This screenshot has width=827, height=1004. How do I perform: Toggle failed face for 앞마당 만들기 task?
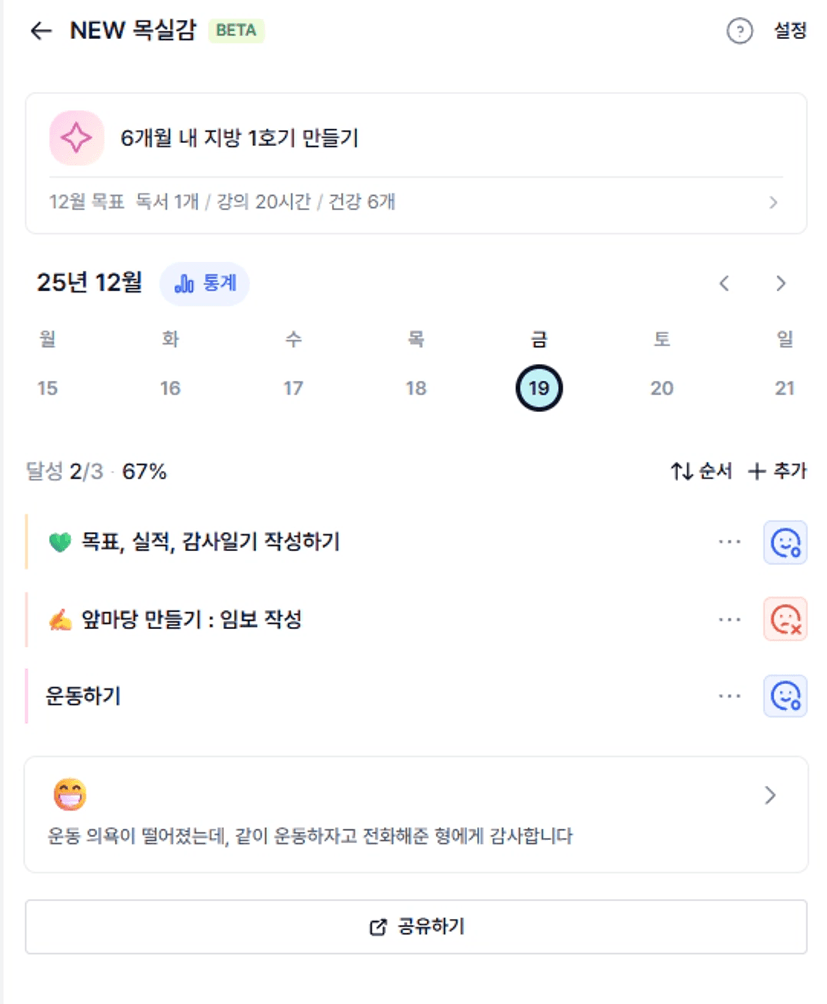785,620
